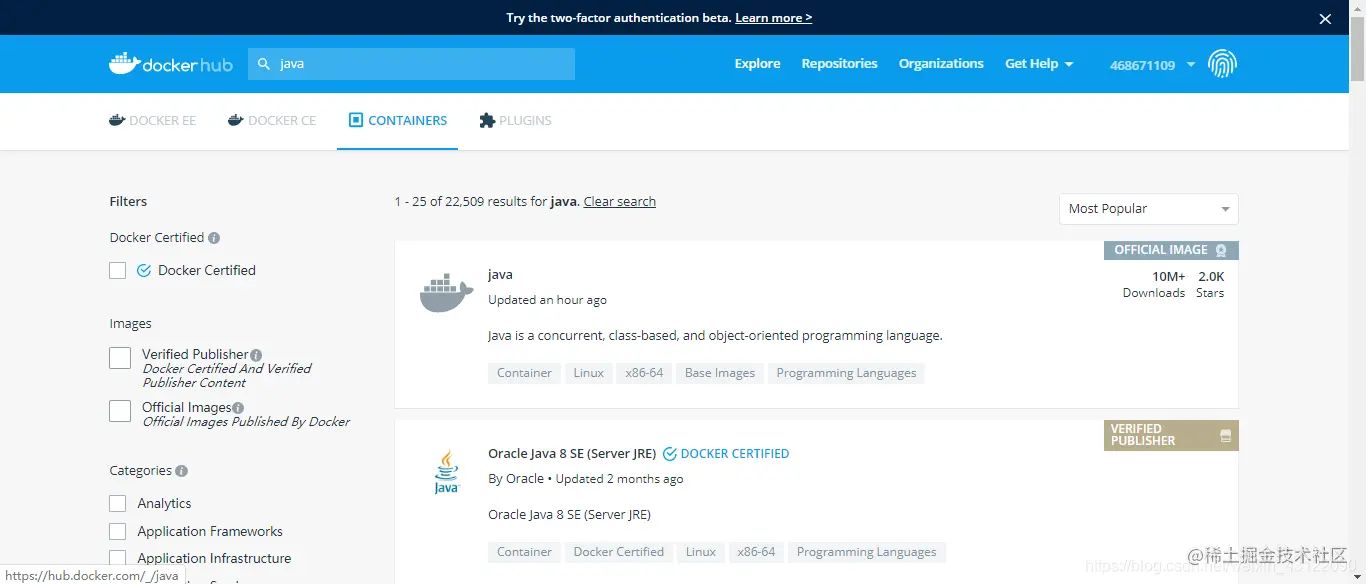Click the Docker CE whale icon
The width and height of the screenshot is (1366, 584).
click(x=236, y=120)
